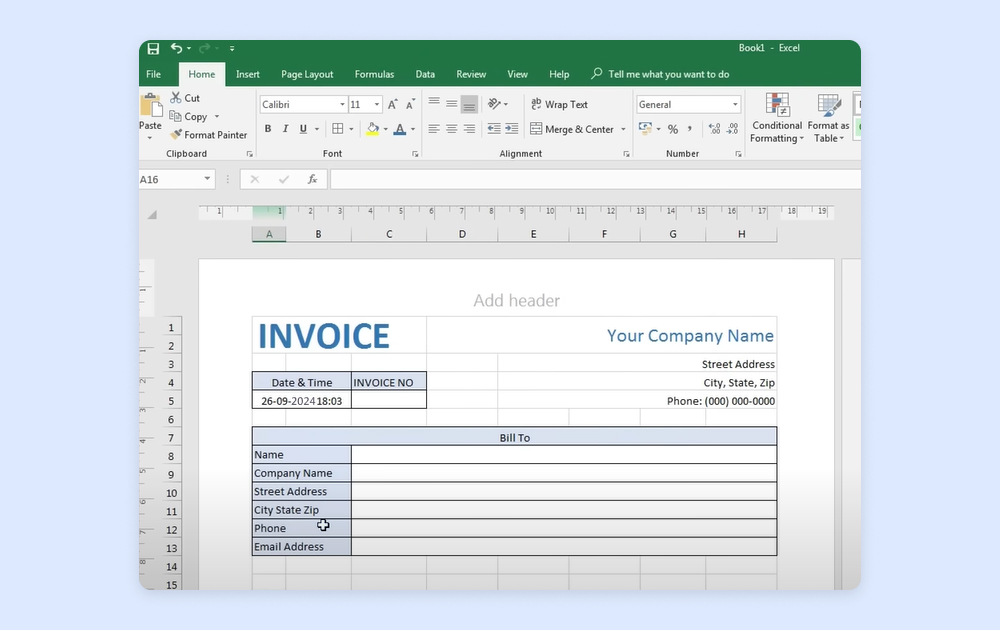Click the Undo button
The height and width of the screenshot is (631, 1000).
[x=178, y=48]
